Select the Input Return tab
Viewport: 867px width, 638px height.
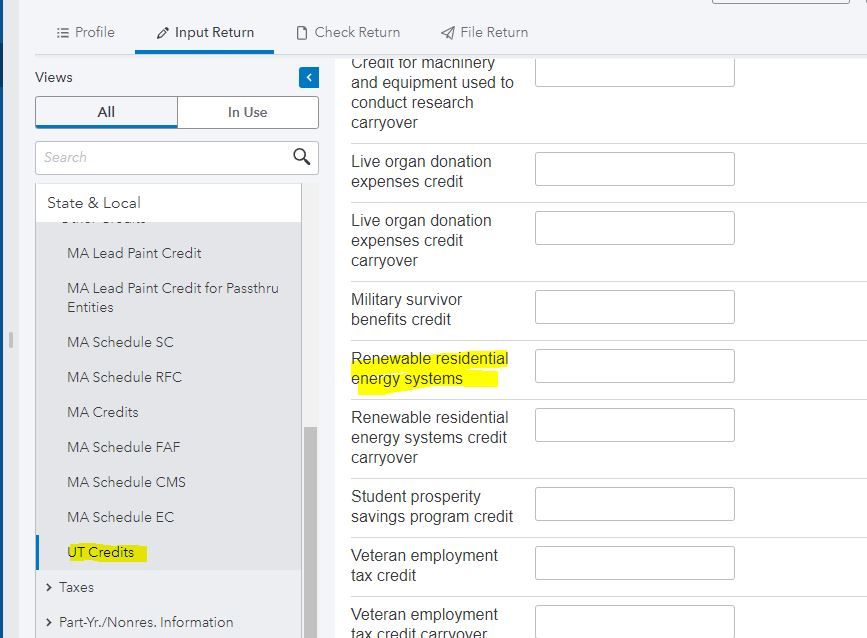[x=204, y=32]
